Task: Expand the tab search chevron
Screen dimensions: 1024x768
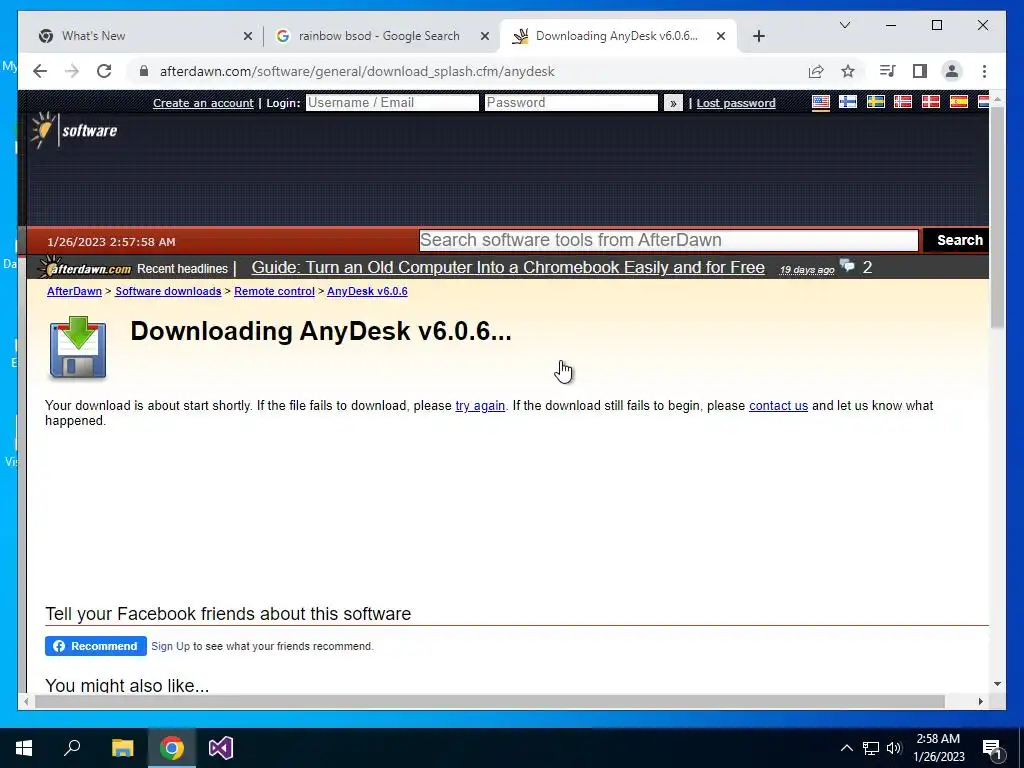Action: point(844,25)
